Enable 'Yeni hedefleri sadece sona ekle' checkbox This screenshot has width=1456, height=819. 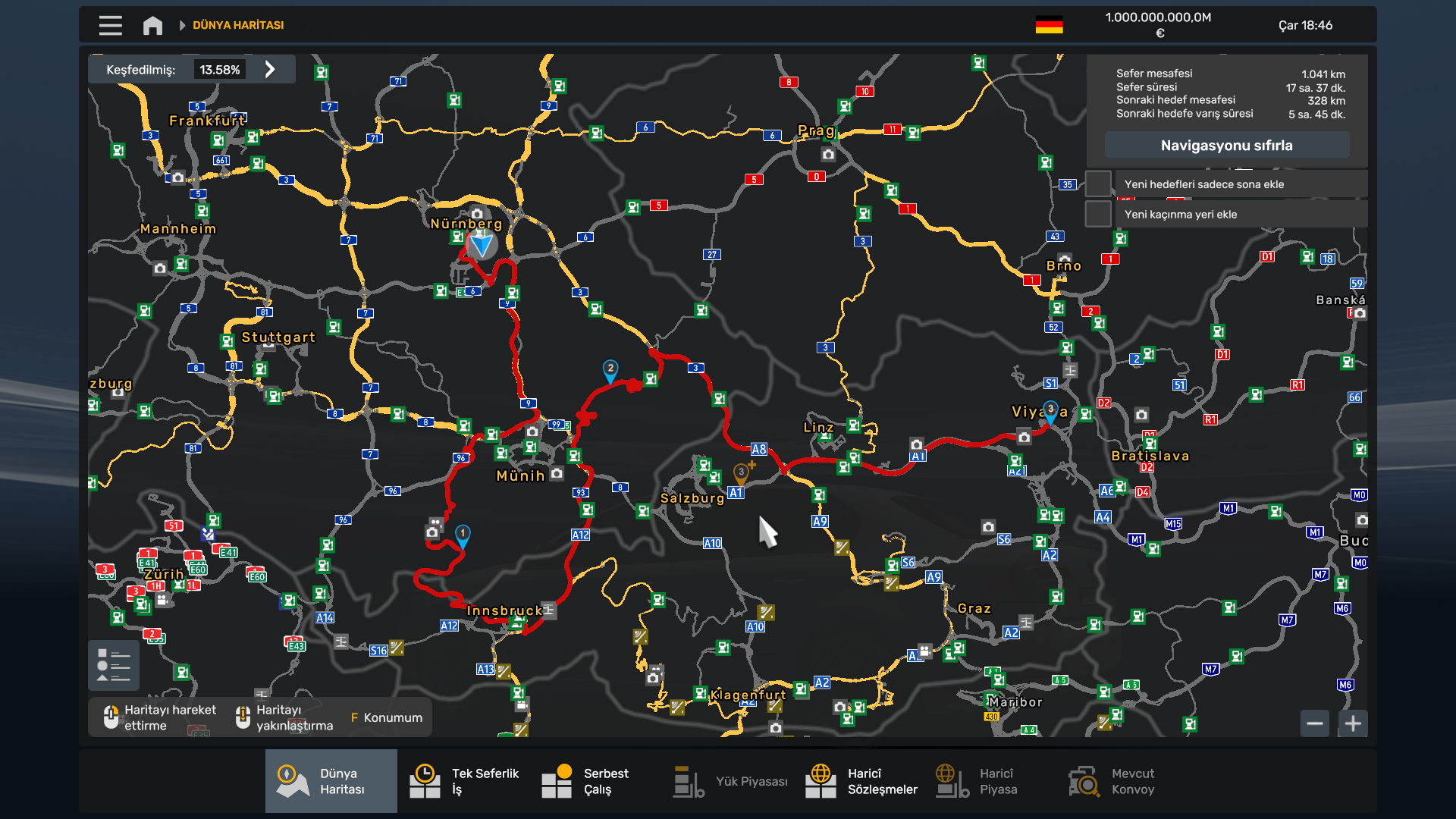1098,184
